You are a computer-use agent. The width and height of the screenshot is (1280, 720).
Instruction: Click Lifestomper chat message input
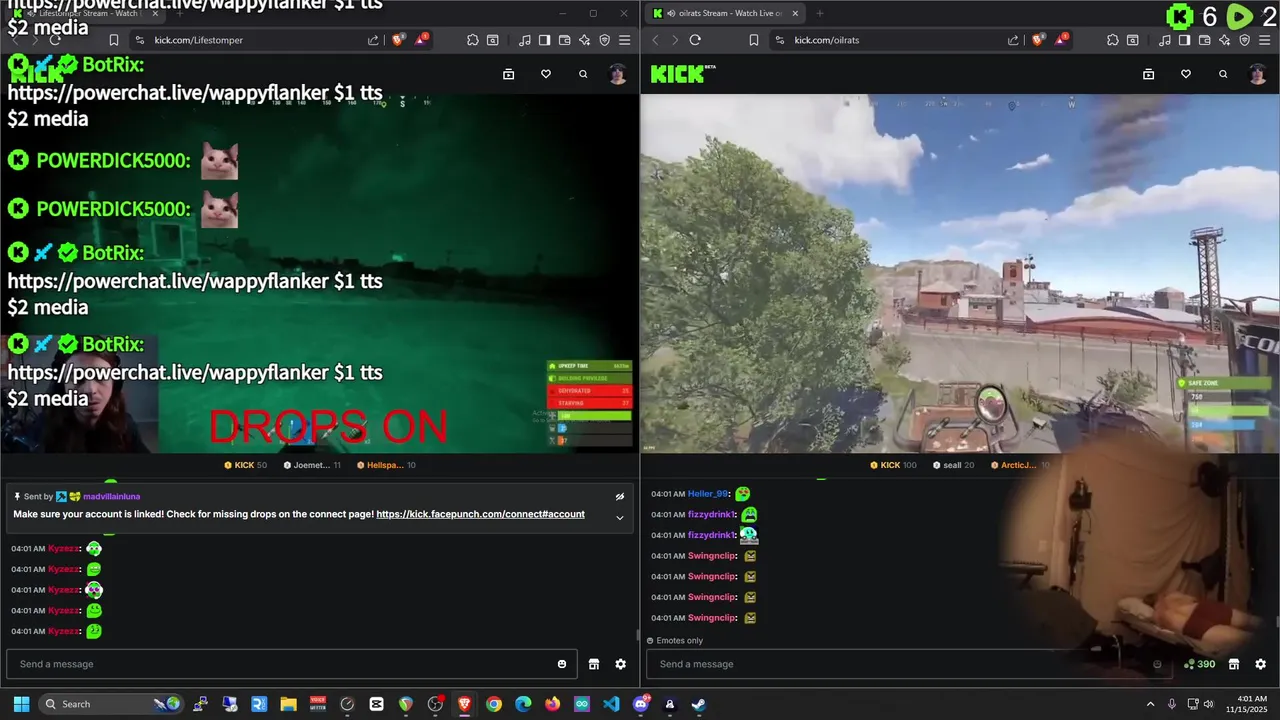(291, 664)
